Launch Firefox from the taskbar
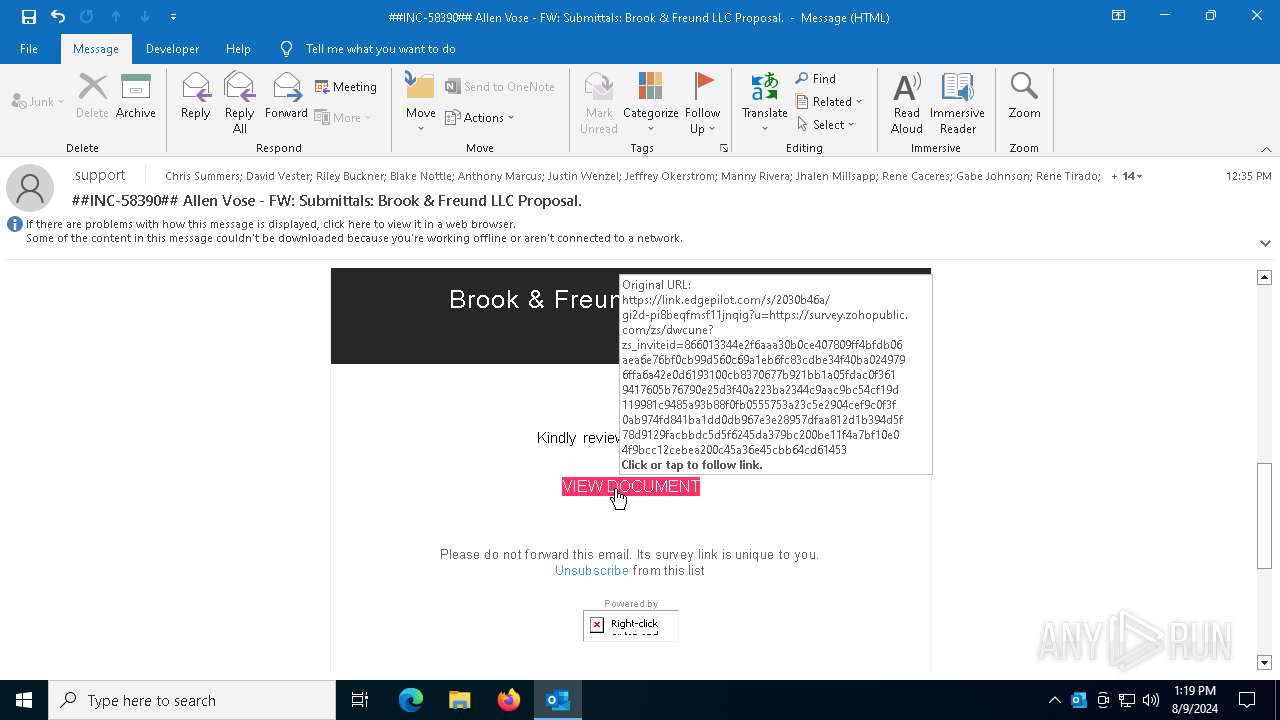This screenshot has height=720, width=1280. pos(509,700)
